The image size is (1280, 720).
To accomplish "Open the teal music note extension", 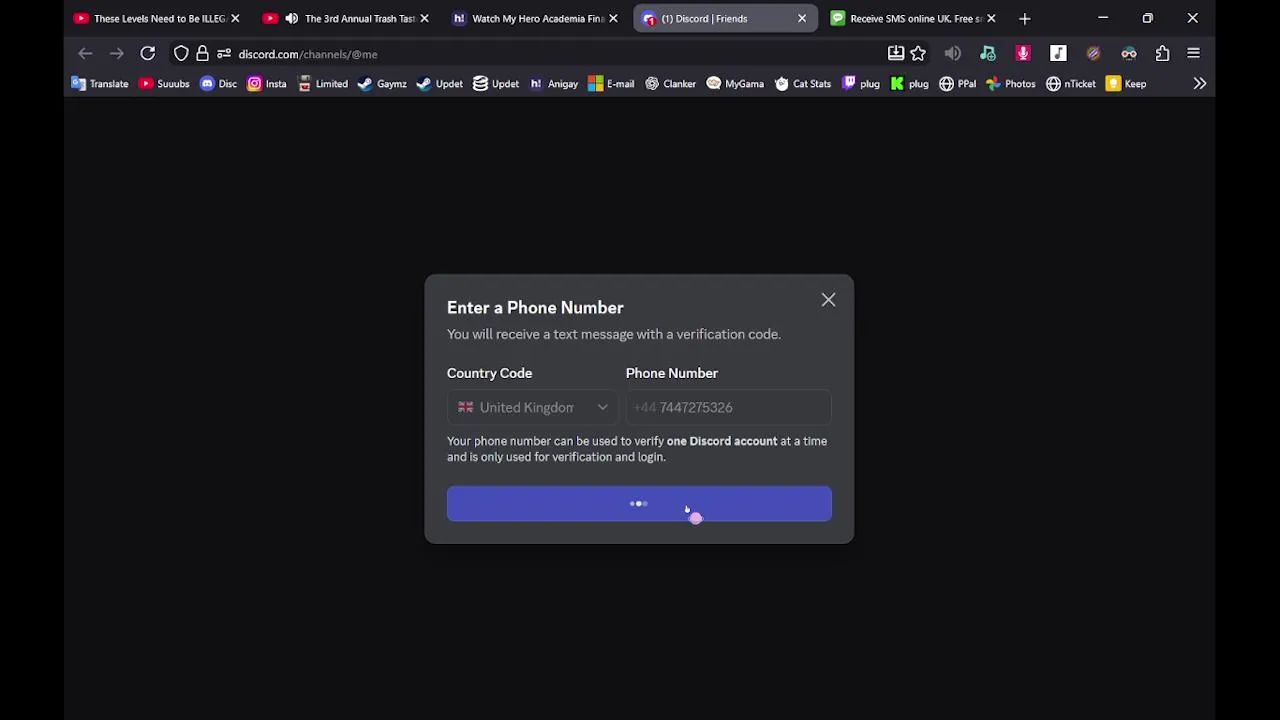I will pyautogui.click(x=988, y=54).
